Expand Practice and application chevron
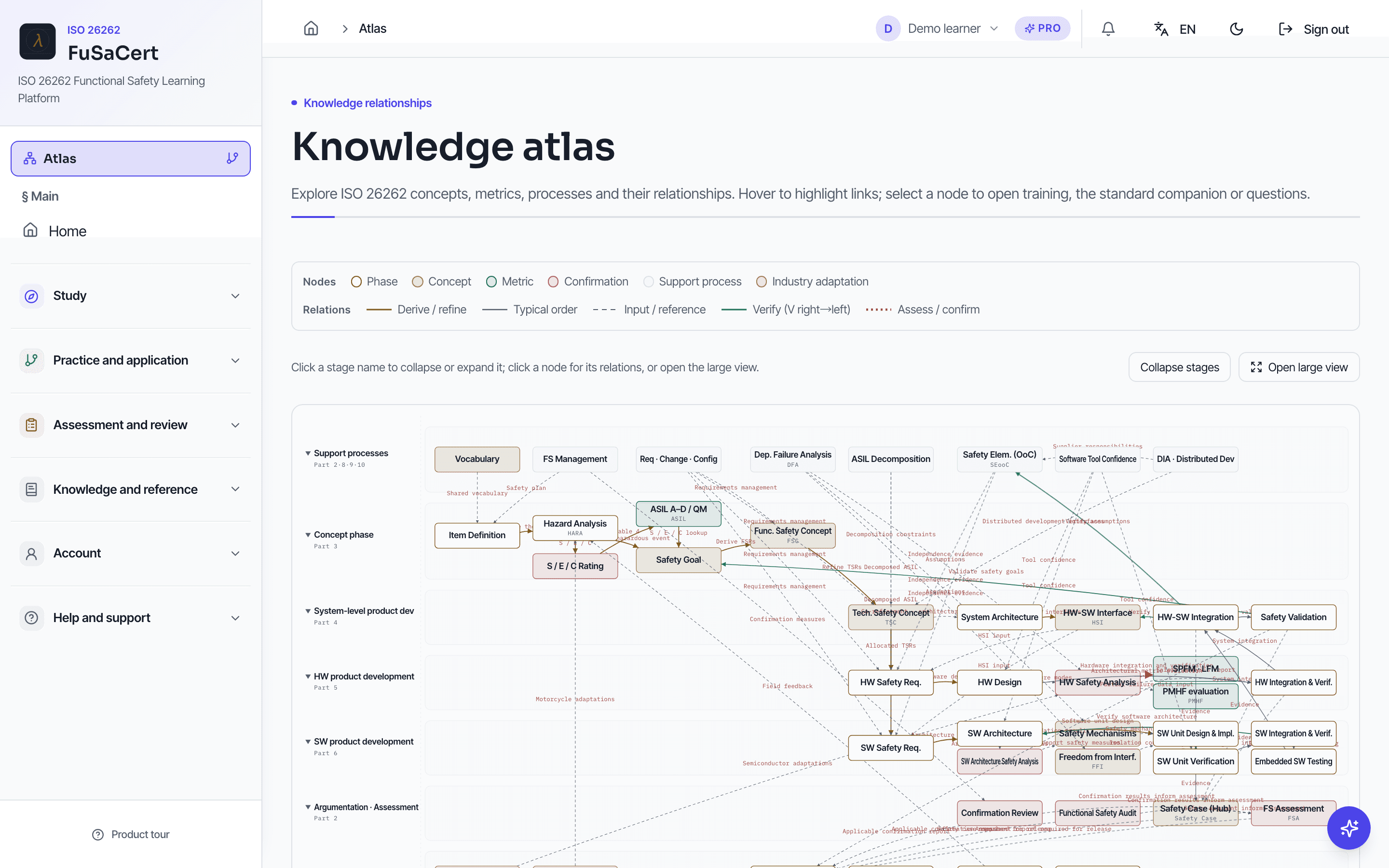Viewport: 1389px width, 868px height. 235,361
